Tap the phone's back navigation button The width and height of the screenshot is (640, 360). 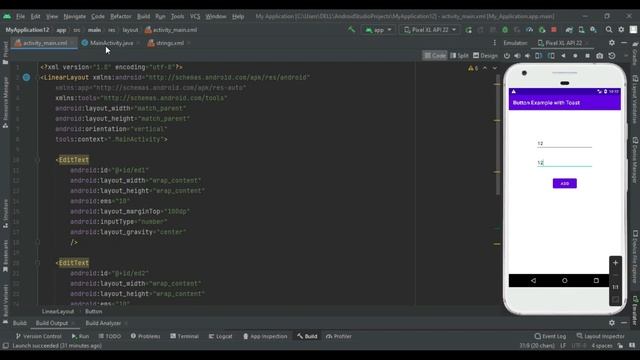click(x=533, y=280)
